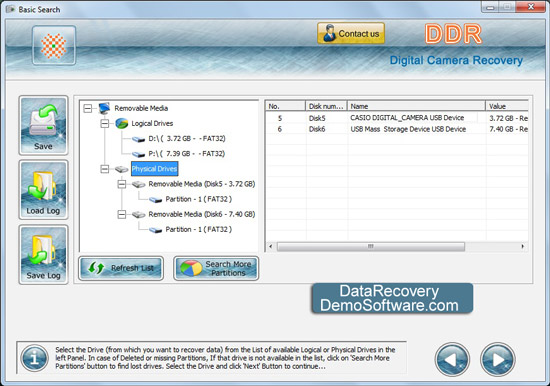Select Removable Media (Disk6 - 7.40 GB)
The height and width of the screenshot is (386, 550).
(202, 214)
